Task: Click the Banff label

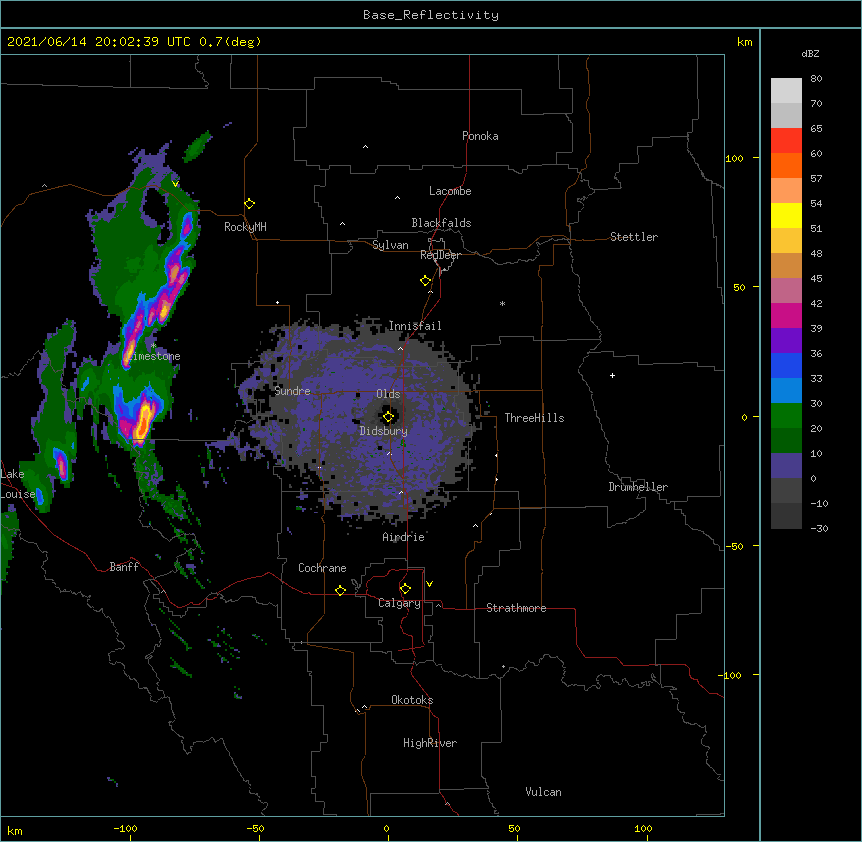Action: click(124, 567)
